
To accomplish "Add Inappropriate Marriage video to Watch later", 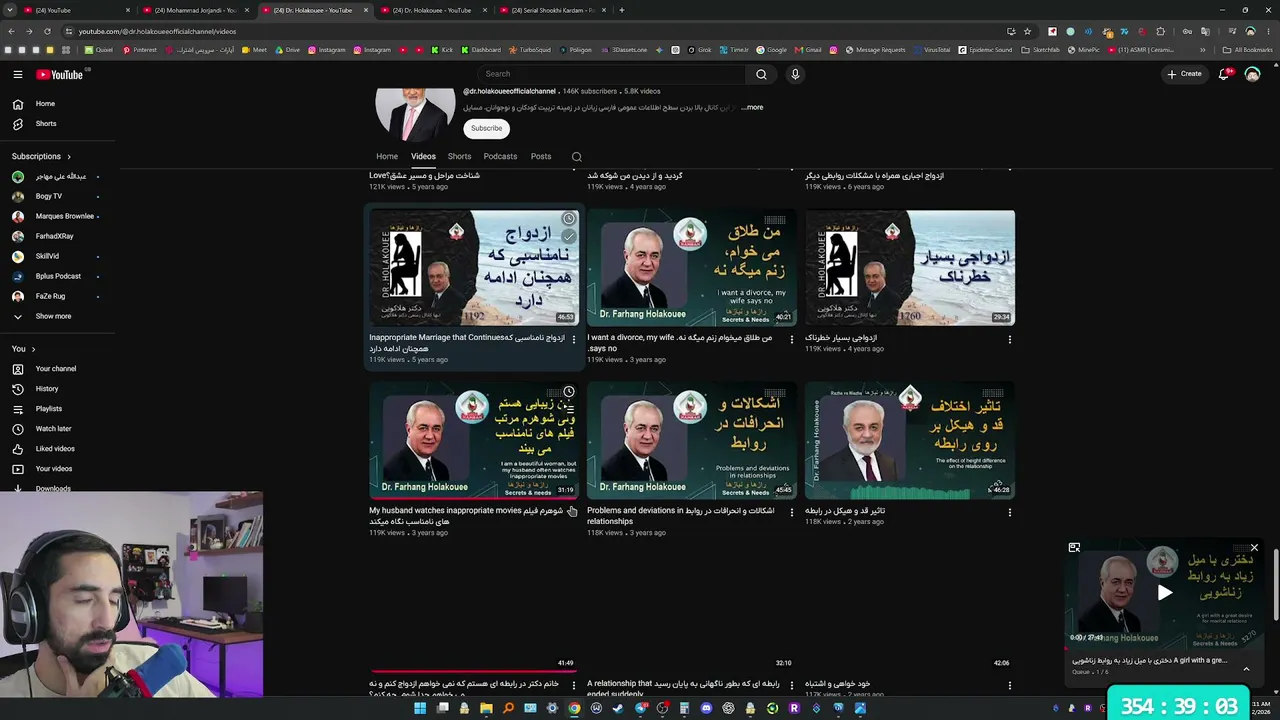I will (568, 219).
